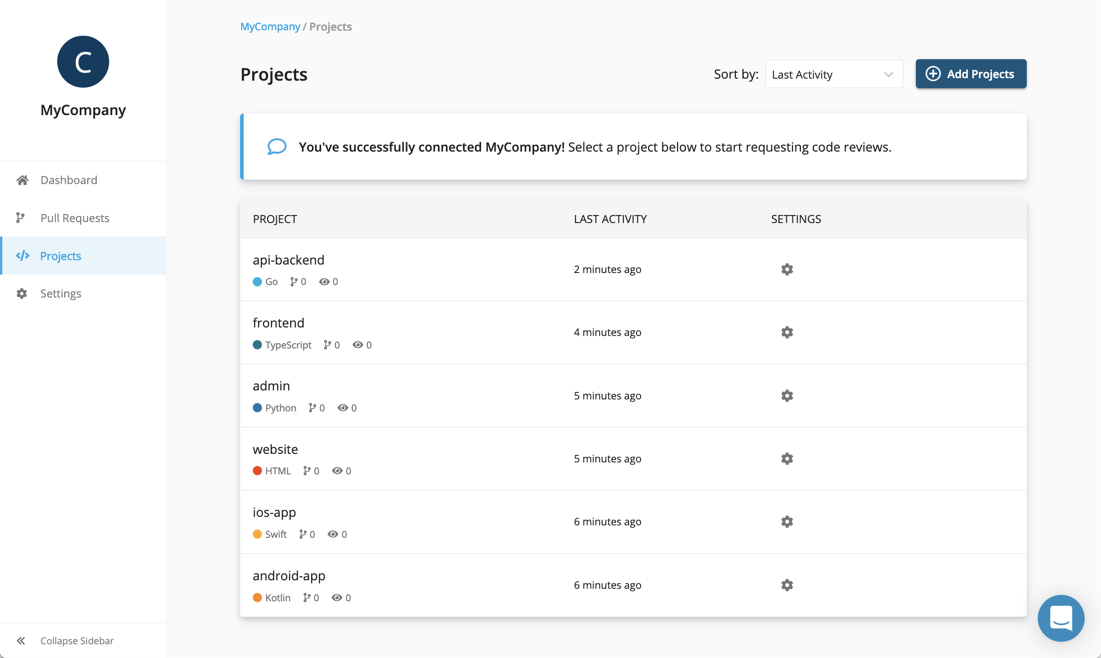Open Pull Requests in the sidebar
The width and height of the screenshot is (1101, 658).
(74, 218)
